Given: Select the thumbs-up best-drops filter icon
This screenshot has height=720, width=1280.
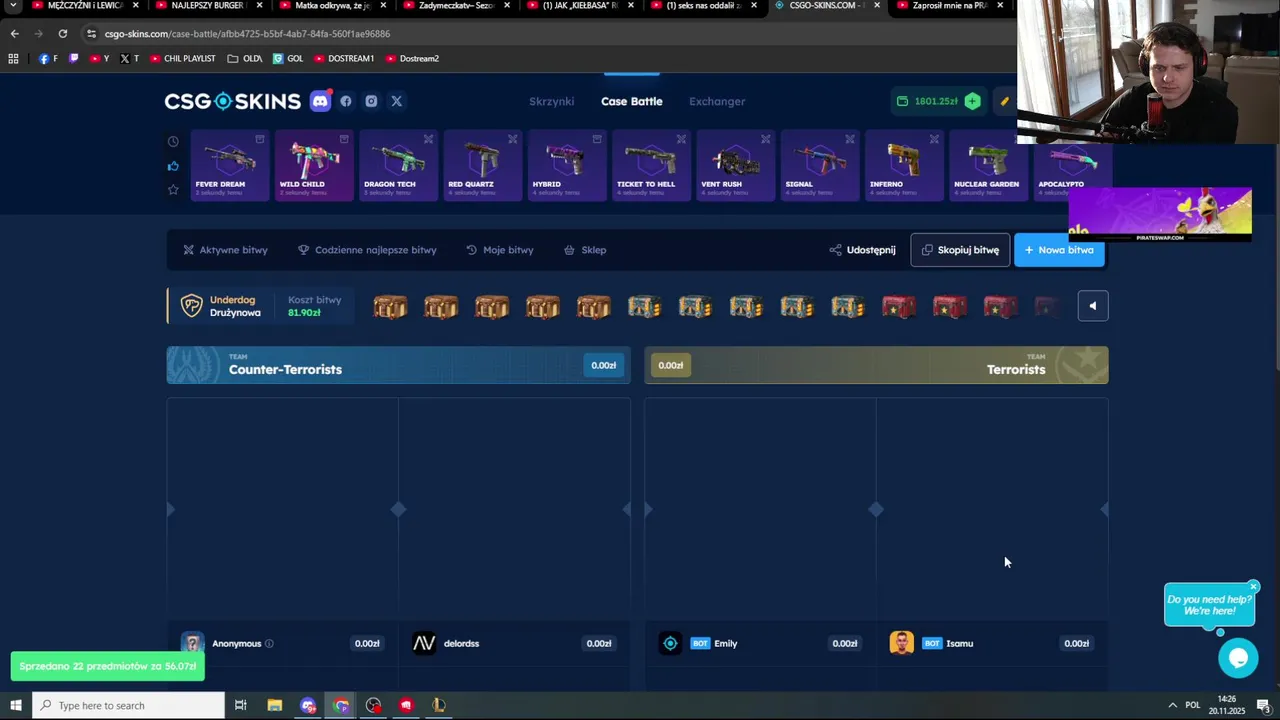Looking at the screenshot, I should [173, 166].
